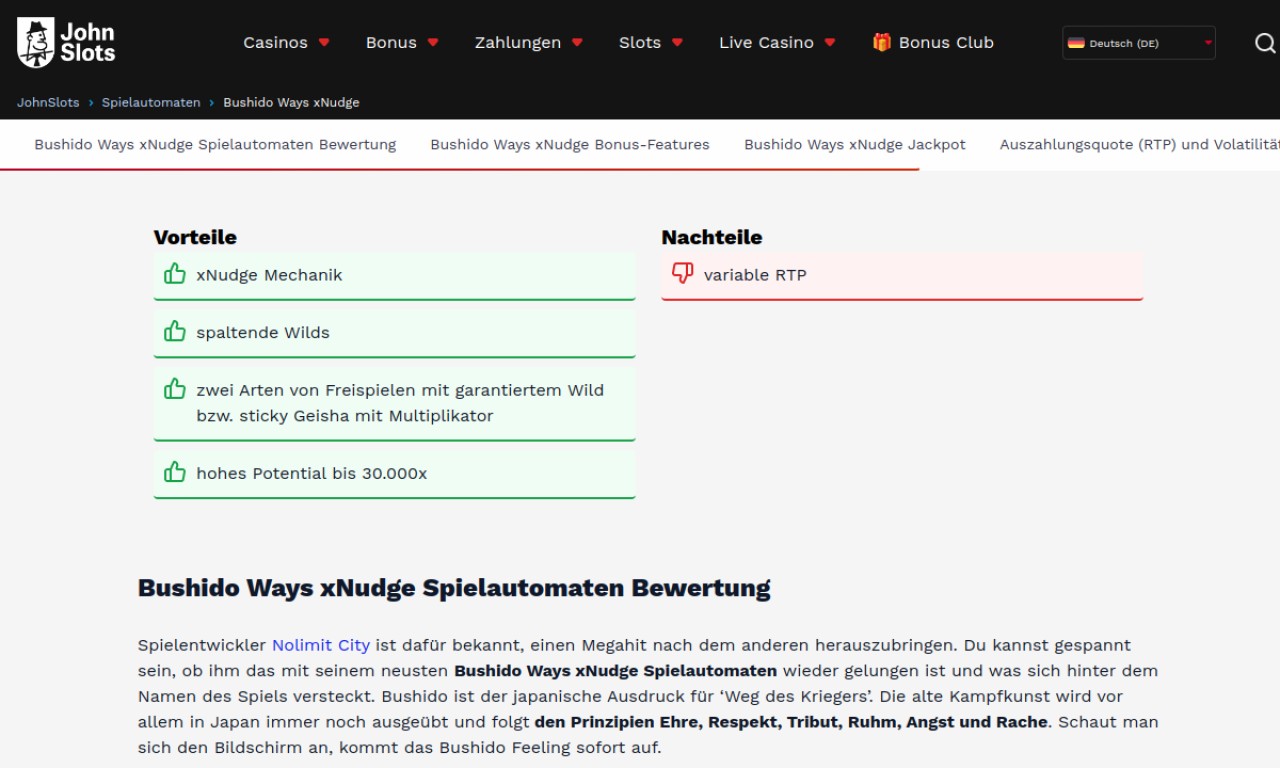This screenshot has height=768, width=1280.
Task: Click the 'Bushido Ways xNudge Spielautomaten Bewertung' heading
Action: tap(454, 588)
